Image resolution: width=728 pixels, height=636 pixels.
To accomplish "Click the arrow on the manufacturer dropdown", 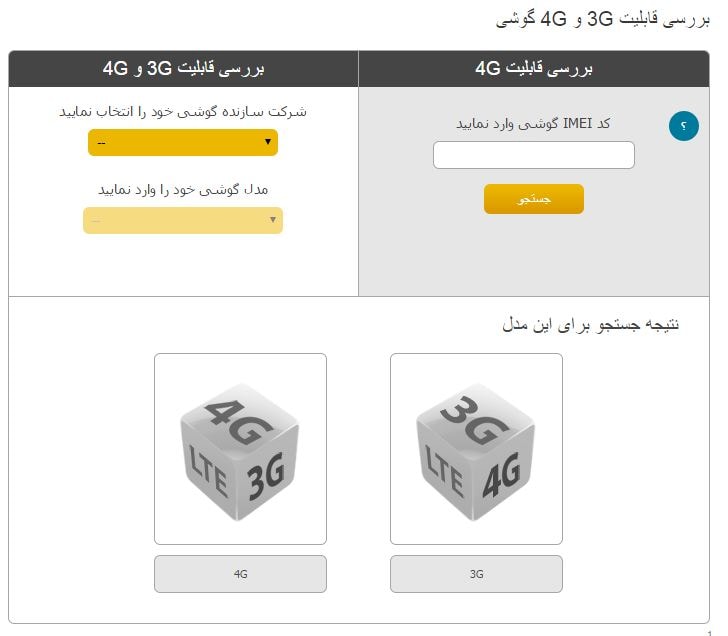I will 268,142.
